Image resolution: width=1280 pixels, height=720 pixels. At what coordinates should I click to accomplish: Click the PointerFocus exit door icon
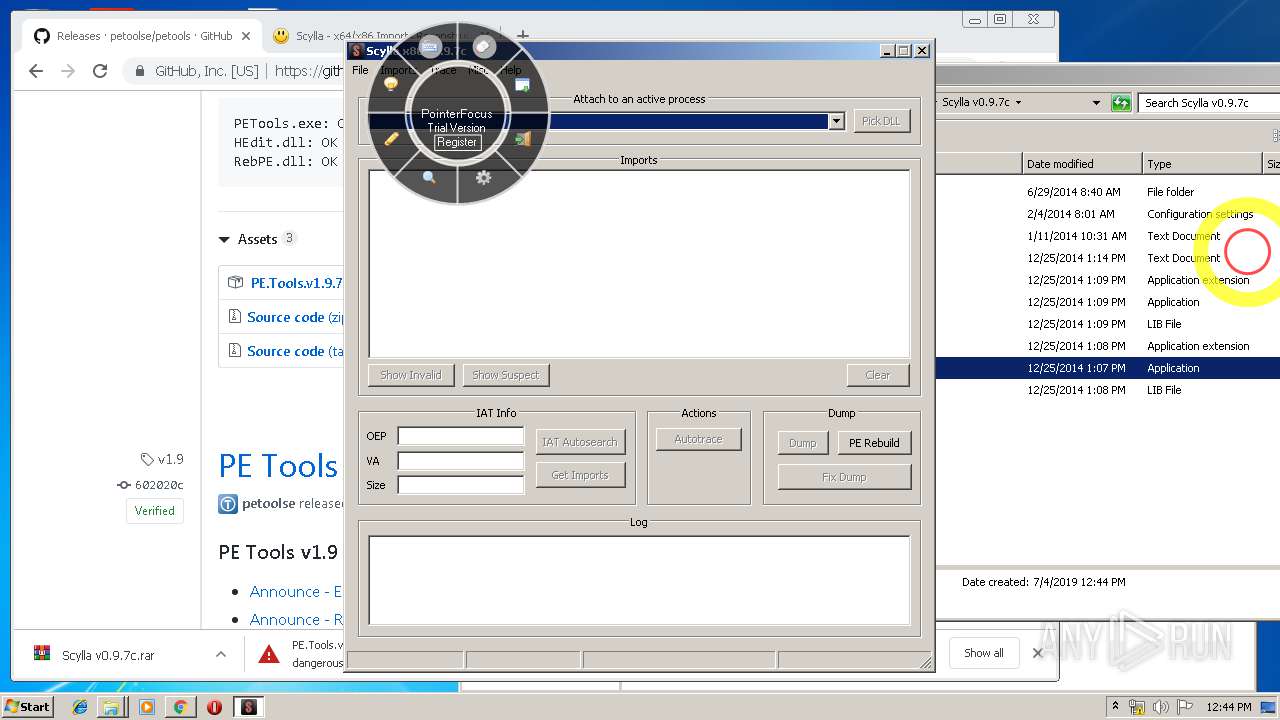522,139
